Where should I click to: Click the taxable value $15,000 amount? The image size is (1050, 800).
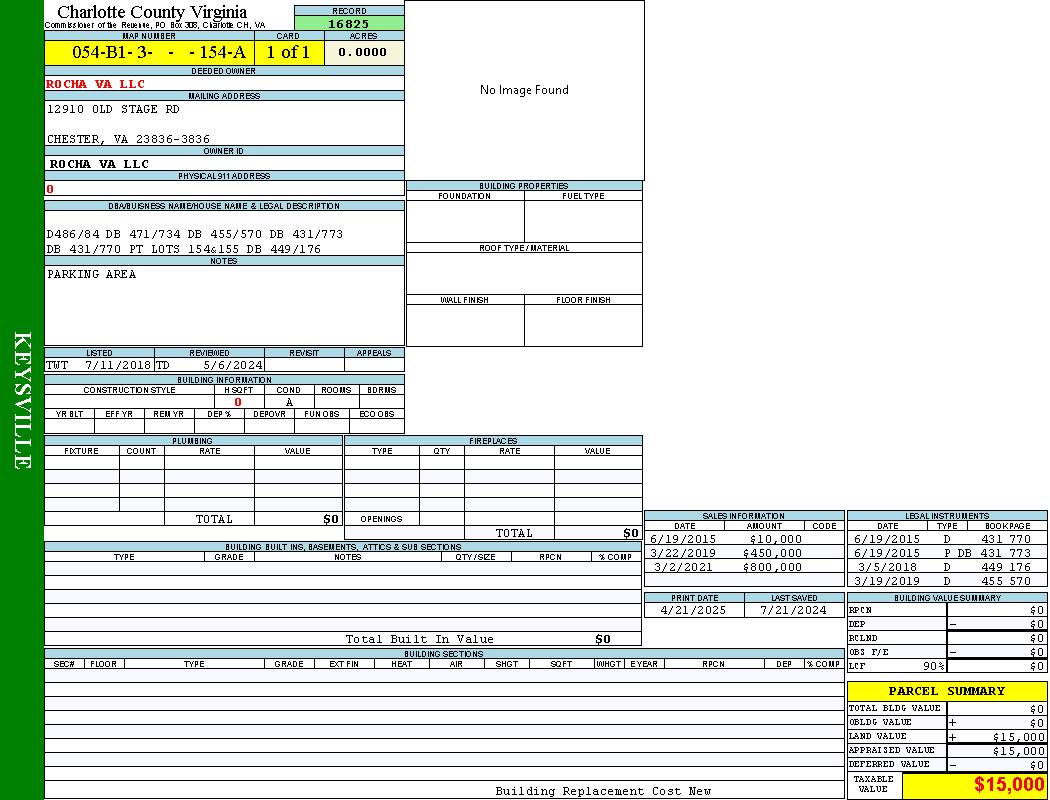pyautogui.click(x=1008, y=785)
